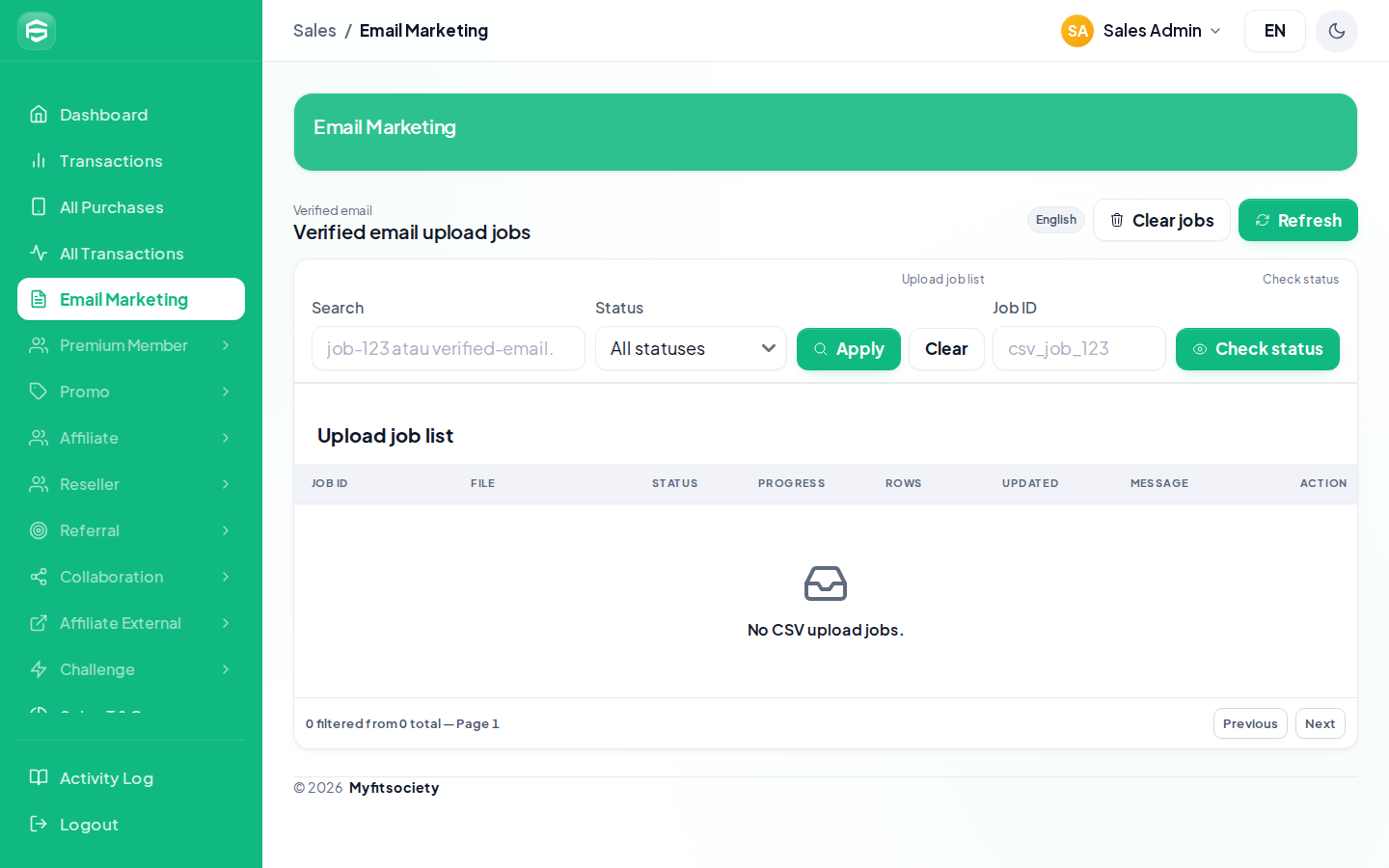Viewport: 1389px width, 868px height.
Task: Click the Logout arrow icon
Action: [39, 825]
